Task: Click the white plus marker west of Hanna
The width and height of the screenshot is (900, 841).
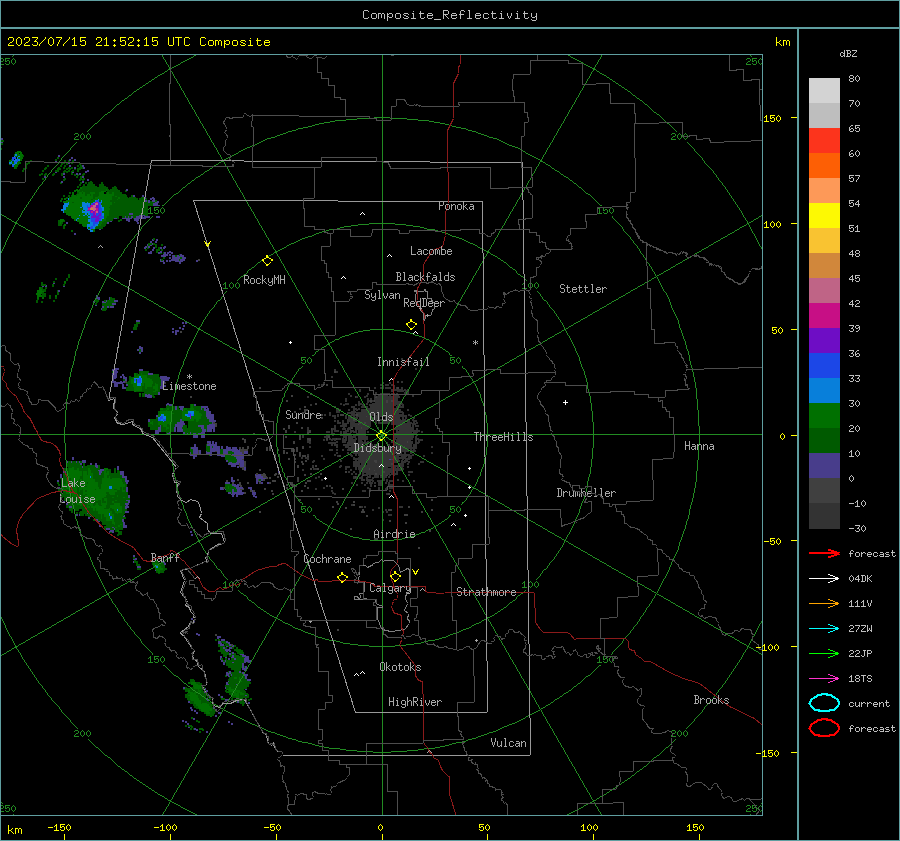Action: 565,402
